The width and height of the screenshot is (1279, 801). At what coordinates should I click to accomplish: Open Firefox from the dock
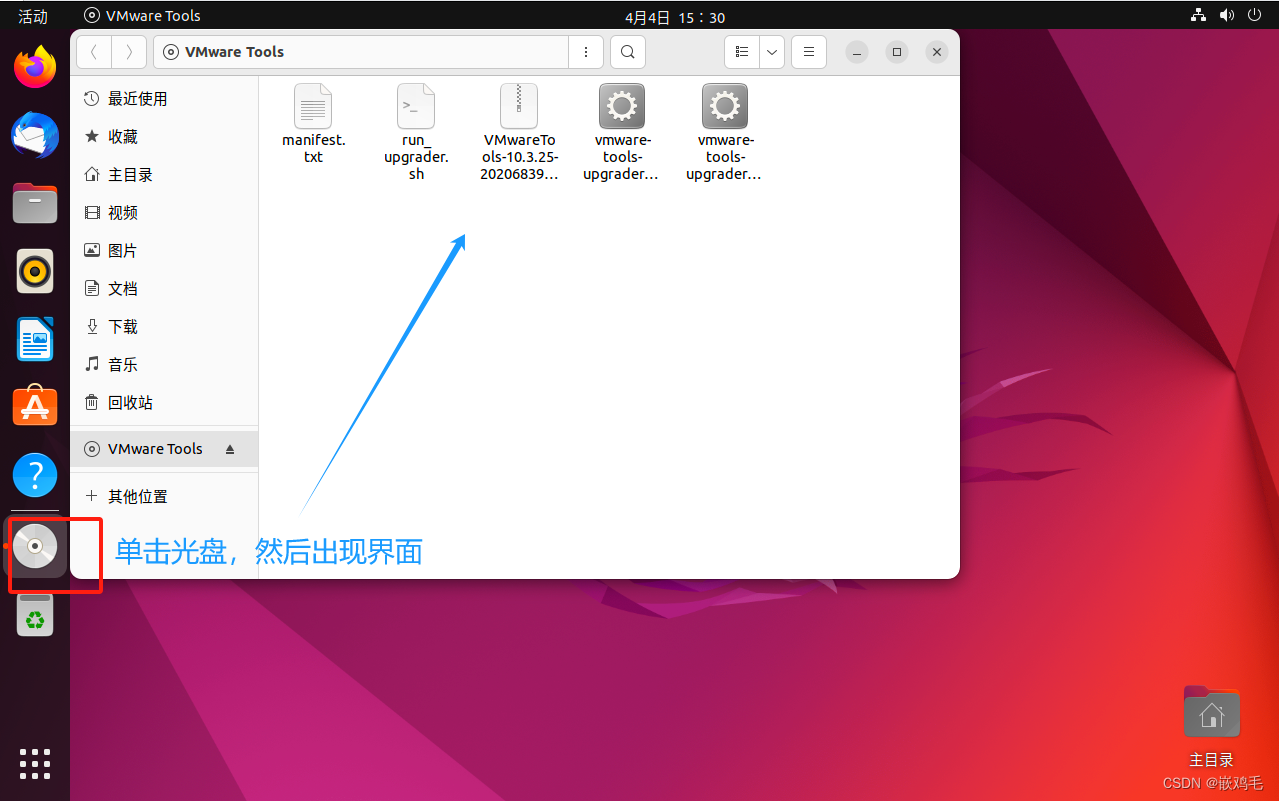pyautogui.click(x=35, y=67)
